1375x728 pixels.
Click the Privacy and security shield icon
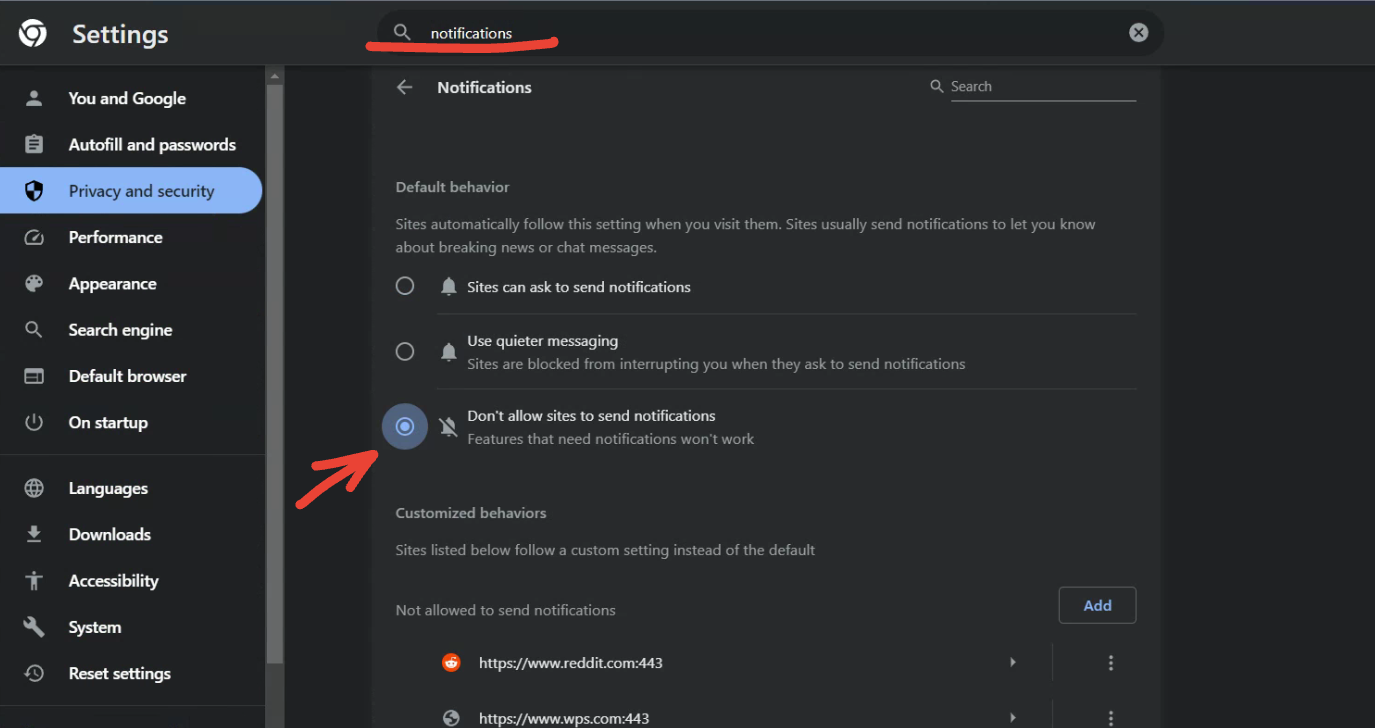click(34, 191)
